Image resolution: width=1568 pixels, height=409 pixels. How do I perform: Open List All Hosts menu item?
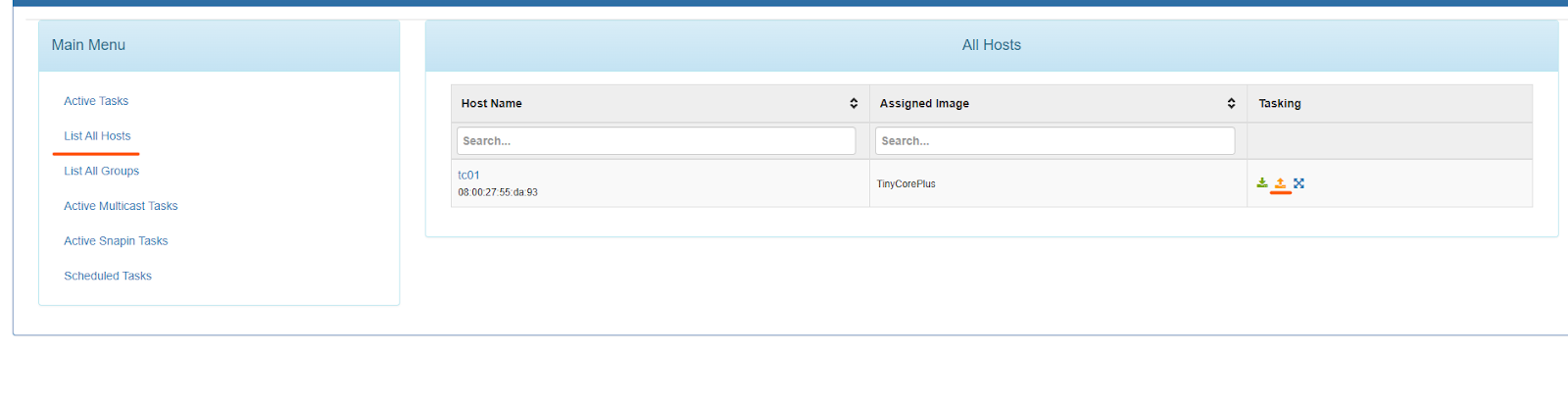pyautogui.click(x=97, y=136)
